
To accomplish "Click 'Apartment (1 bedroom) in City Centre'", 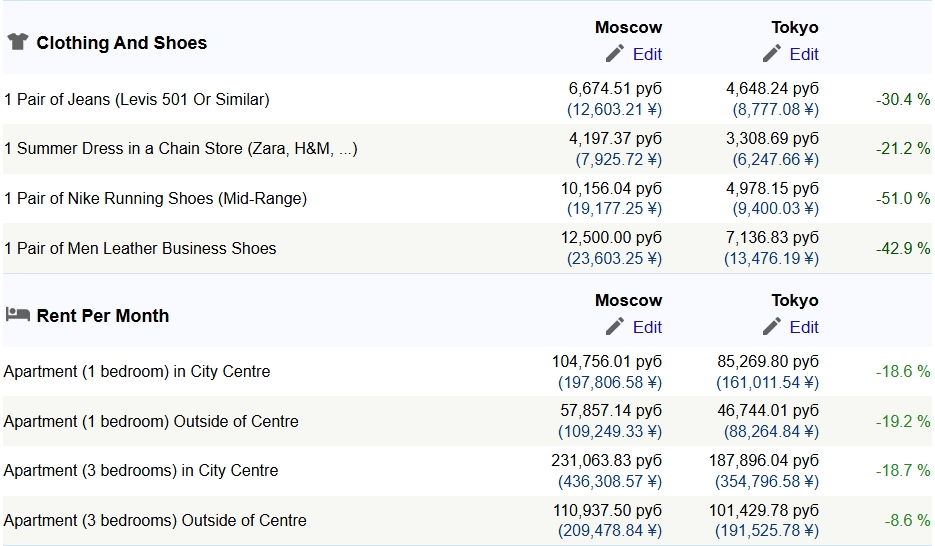I will point(137,371).
